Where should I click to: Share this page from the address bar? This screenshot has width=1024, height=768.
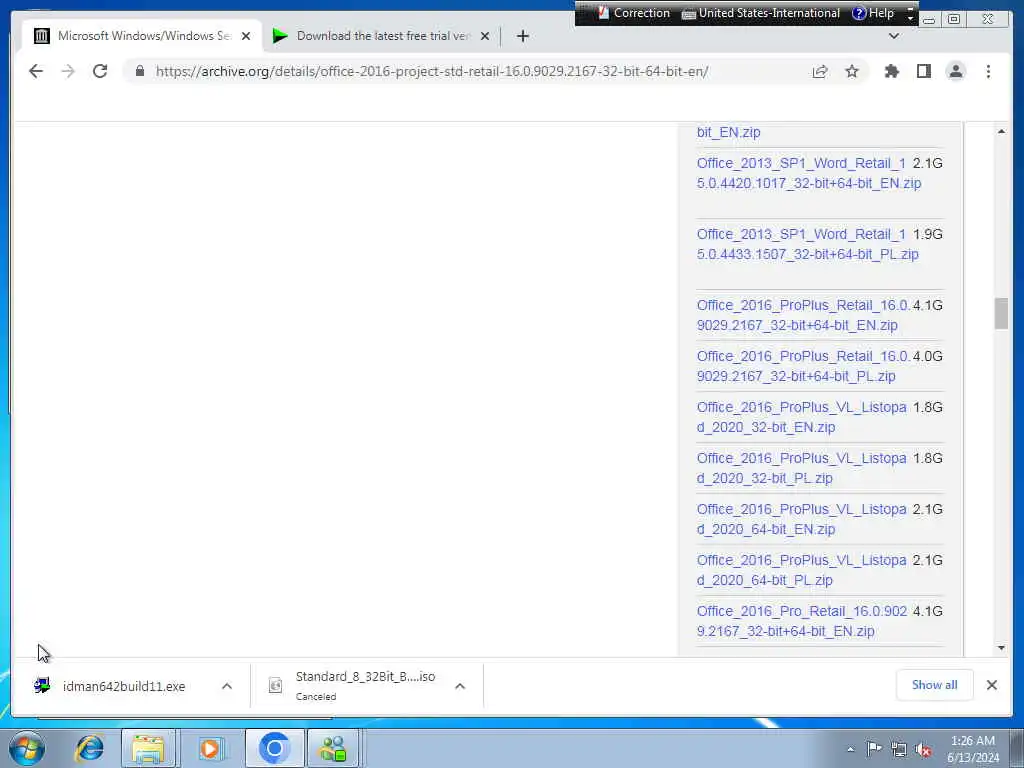pos(820,71)
